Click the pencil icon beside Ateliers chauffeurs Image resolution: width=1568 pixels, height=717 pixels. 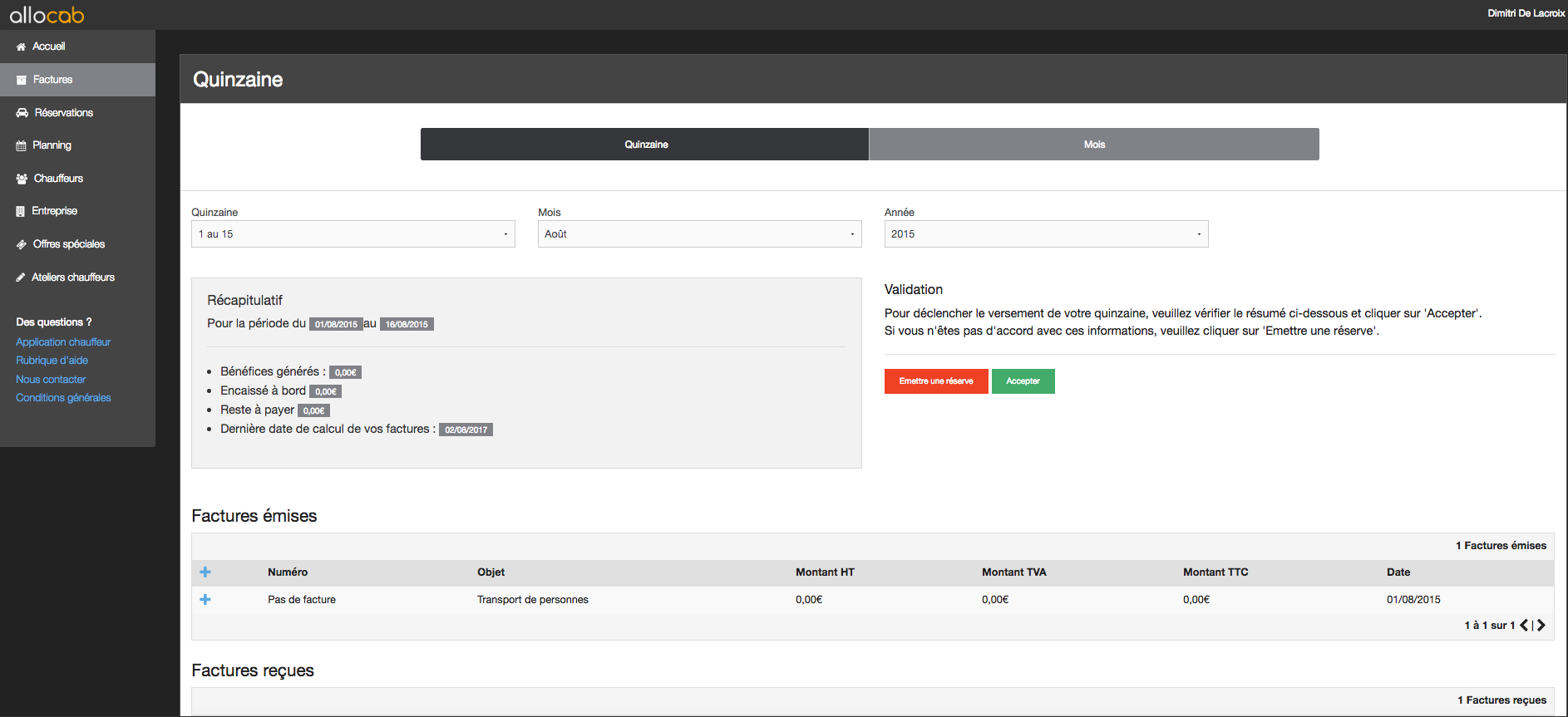tap(21, 277)
